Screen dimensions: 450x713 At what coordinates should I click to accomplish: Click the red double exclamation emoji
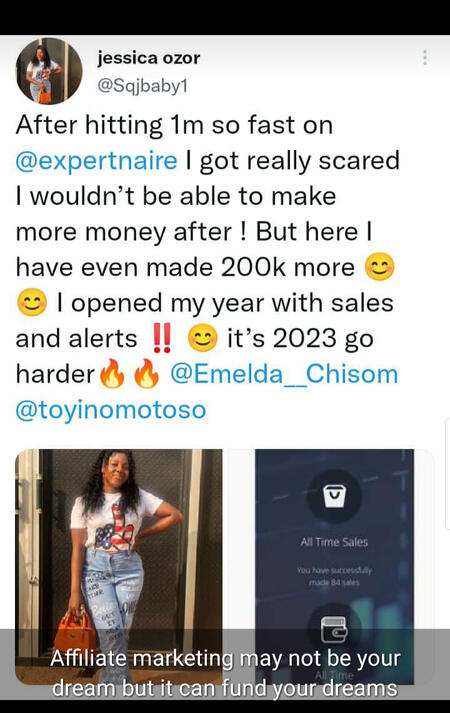point(161,339)
